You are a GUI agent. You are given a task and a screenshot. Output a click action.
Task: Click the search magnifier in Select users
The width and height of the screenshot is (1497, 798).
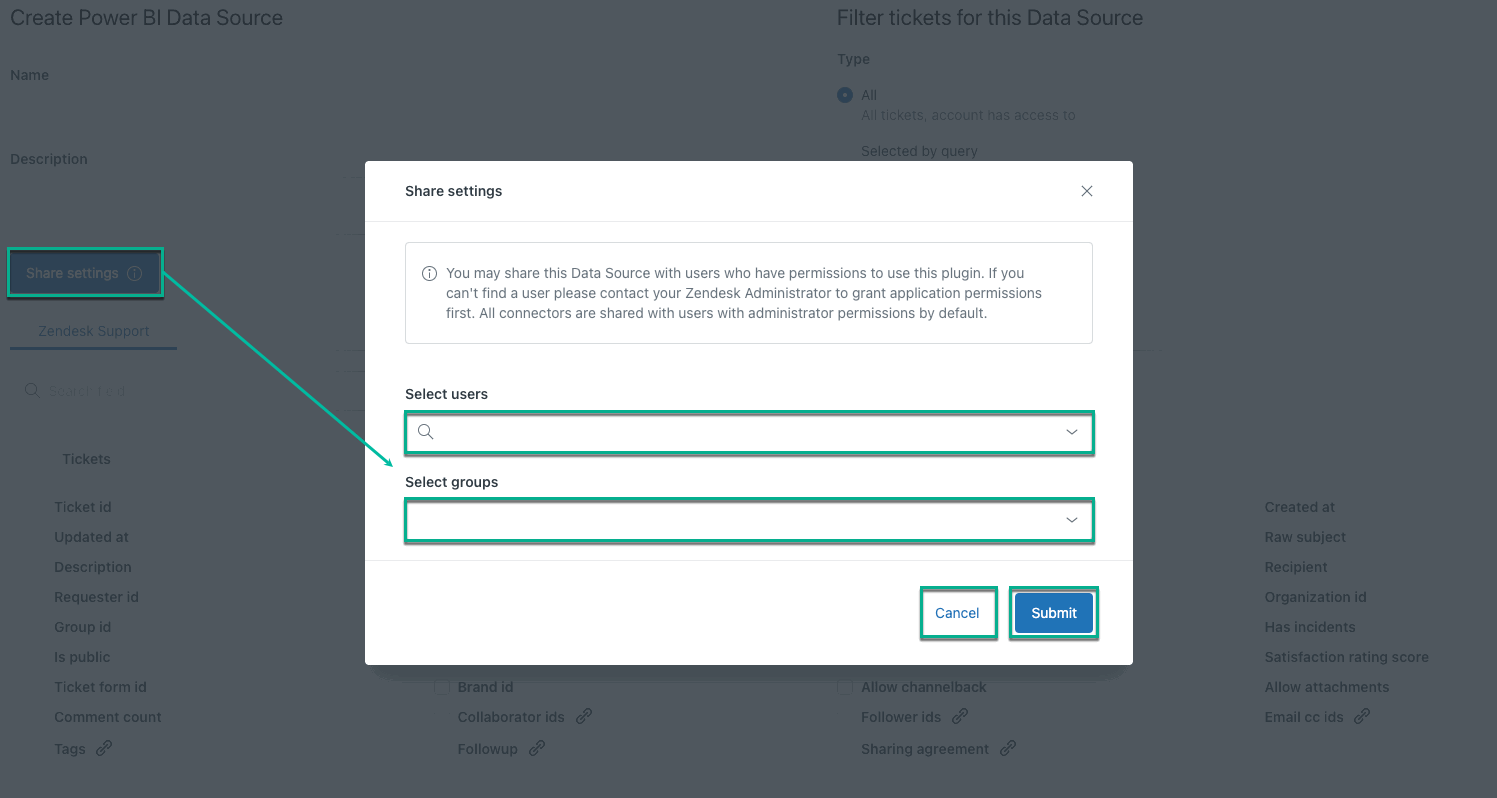point(425,431)
